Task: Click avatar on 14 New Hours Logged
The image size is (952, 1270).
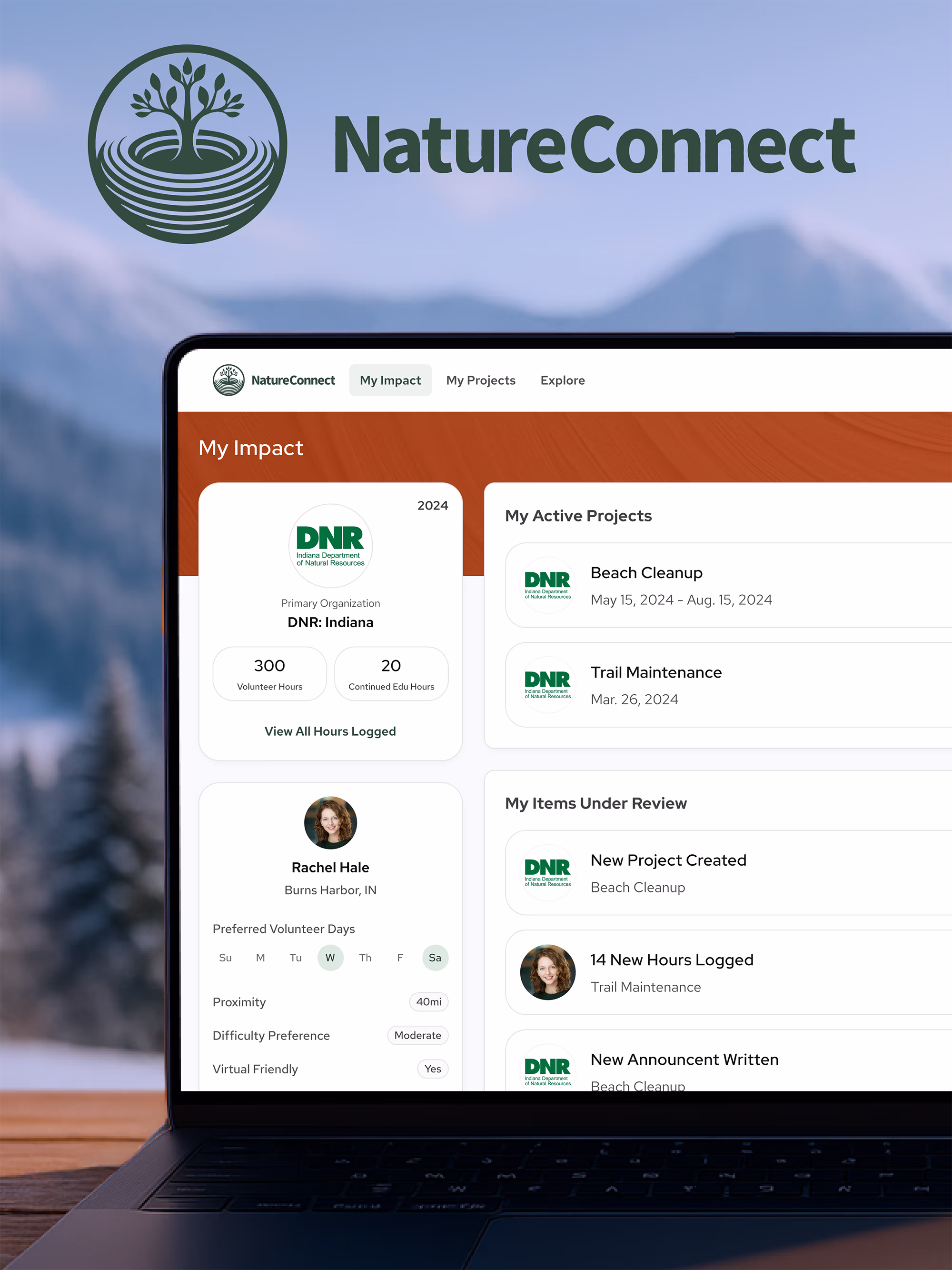Action: click(x=548, y=972)
